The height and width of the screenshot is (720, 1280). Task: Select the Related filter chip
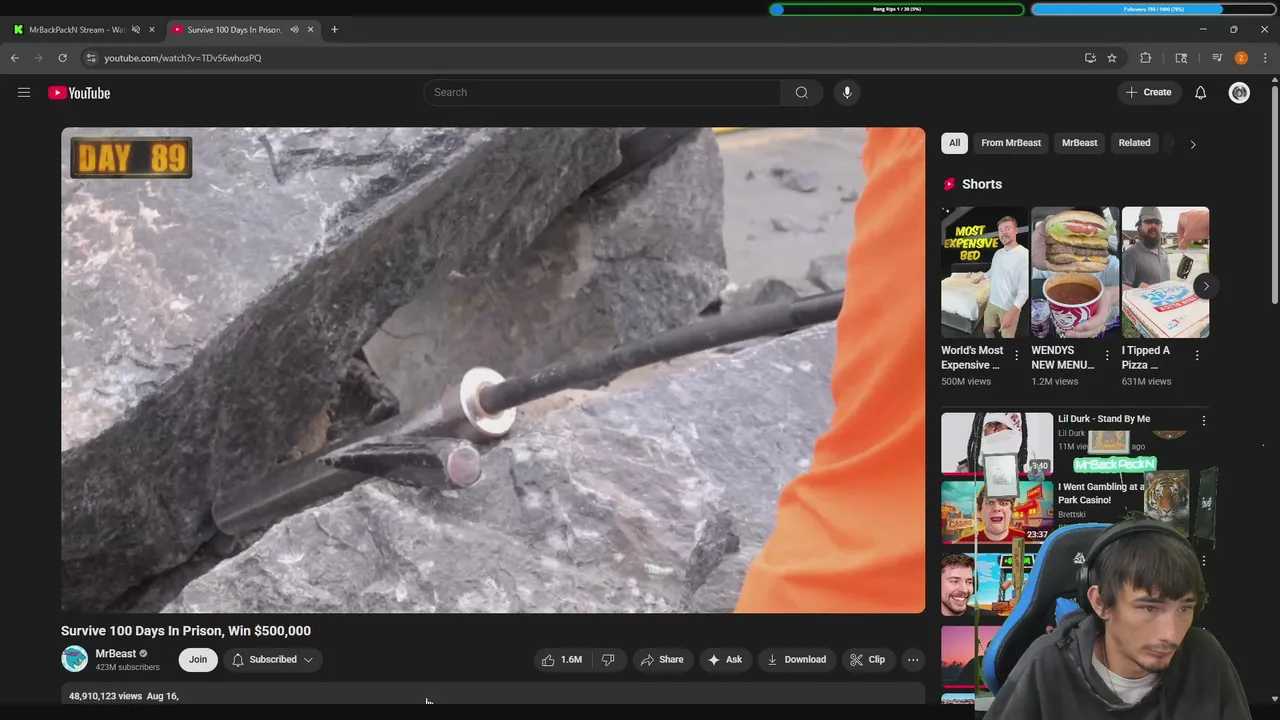pos(1134,143)
